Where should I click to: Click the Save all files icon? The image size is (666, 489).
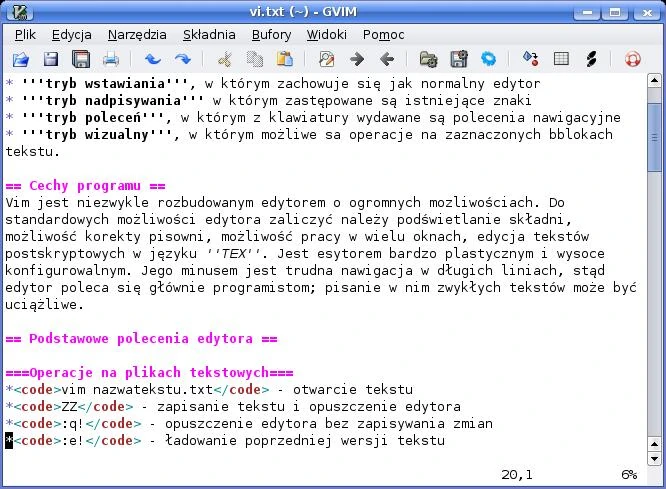point(81,59)
